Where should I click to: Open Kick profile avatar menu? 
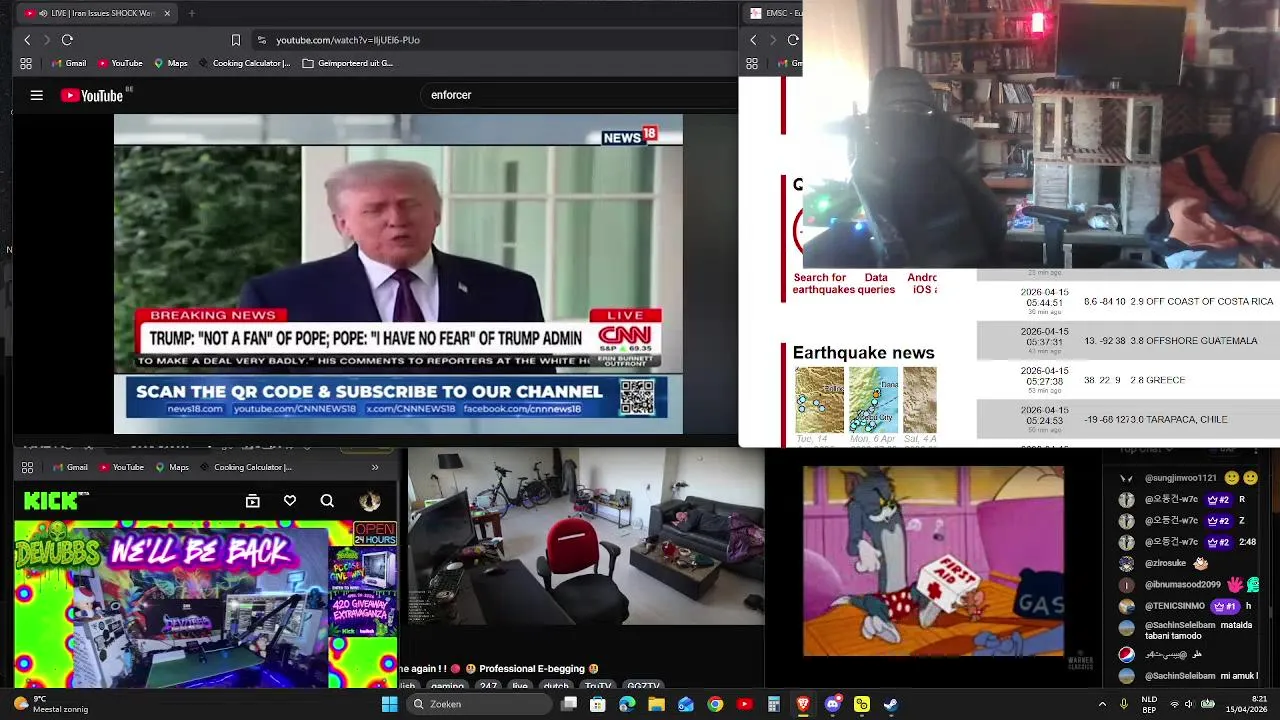pyautogui.click(x=370, y=501)
